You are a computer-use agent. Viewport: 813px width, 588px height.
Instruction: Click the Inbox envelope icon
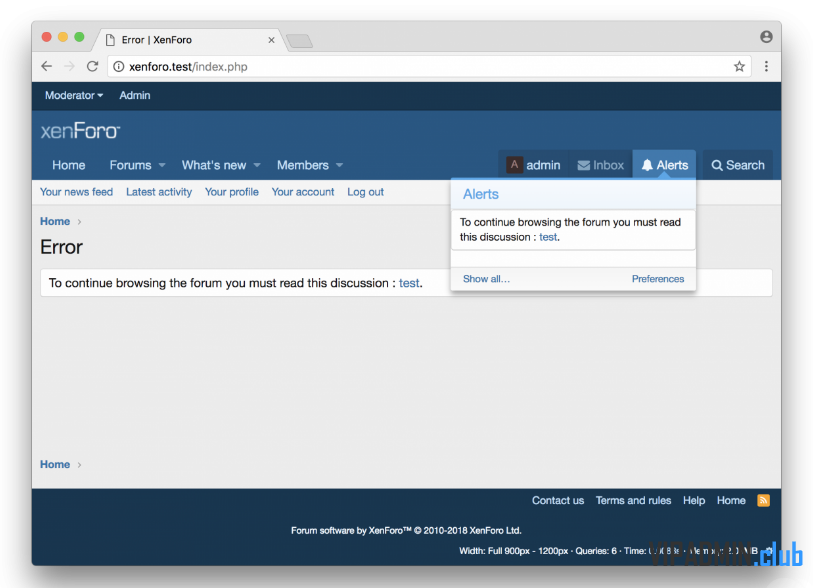(584, 165)
